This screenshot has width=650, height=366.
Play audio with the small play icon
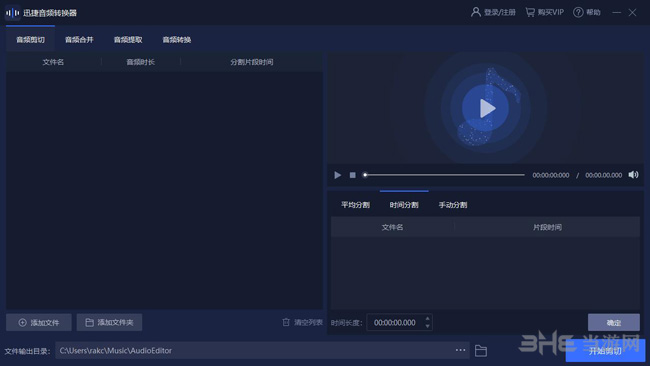pos(337,175)
